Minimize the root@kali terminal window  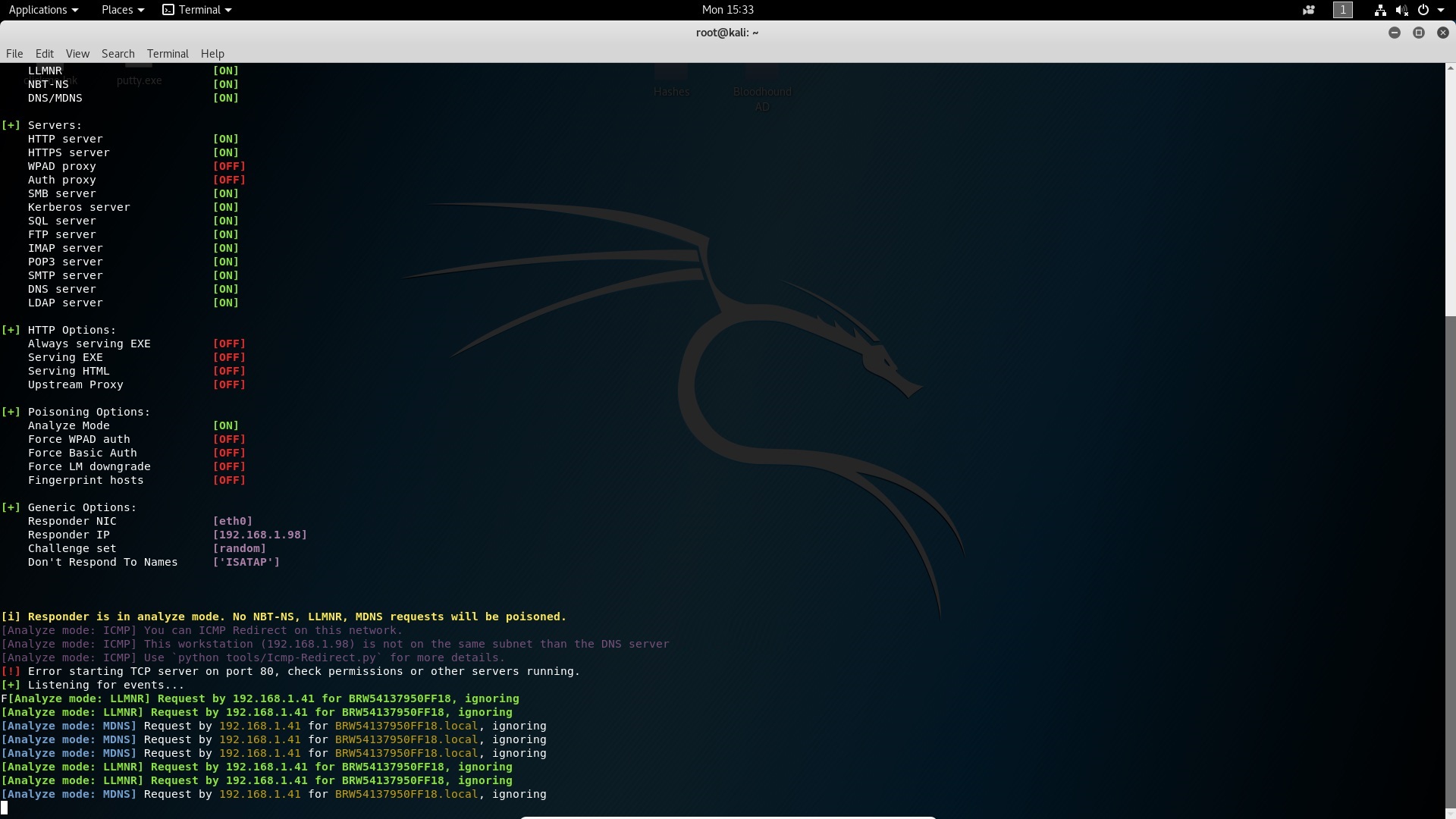click(1394, 33)
